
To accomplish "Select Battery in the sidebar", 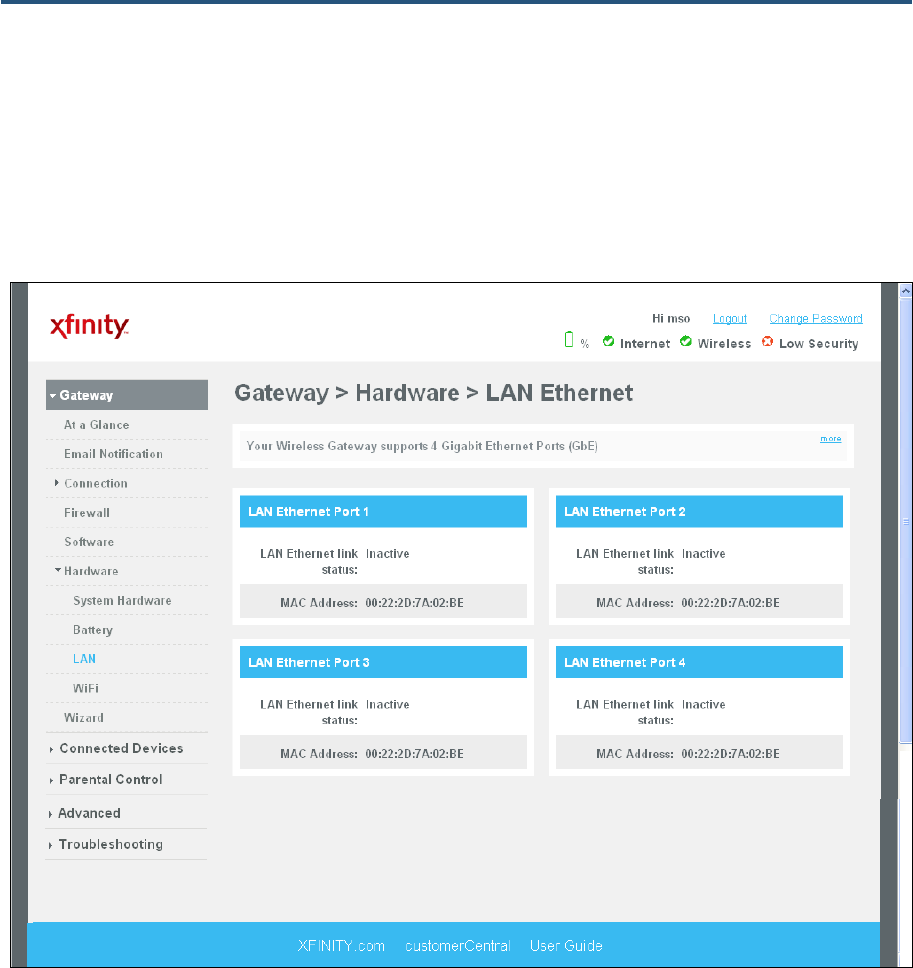I will click(x=93, y=630).
